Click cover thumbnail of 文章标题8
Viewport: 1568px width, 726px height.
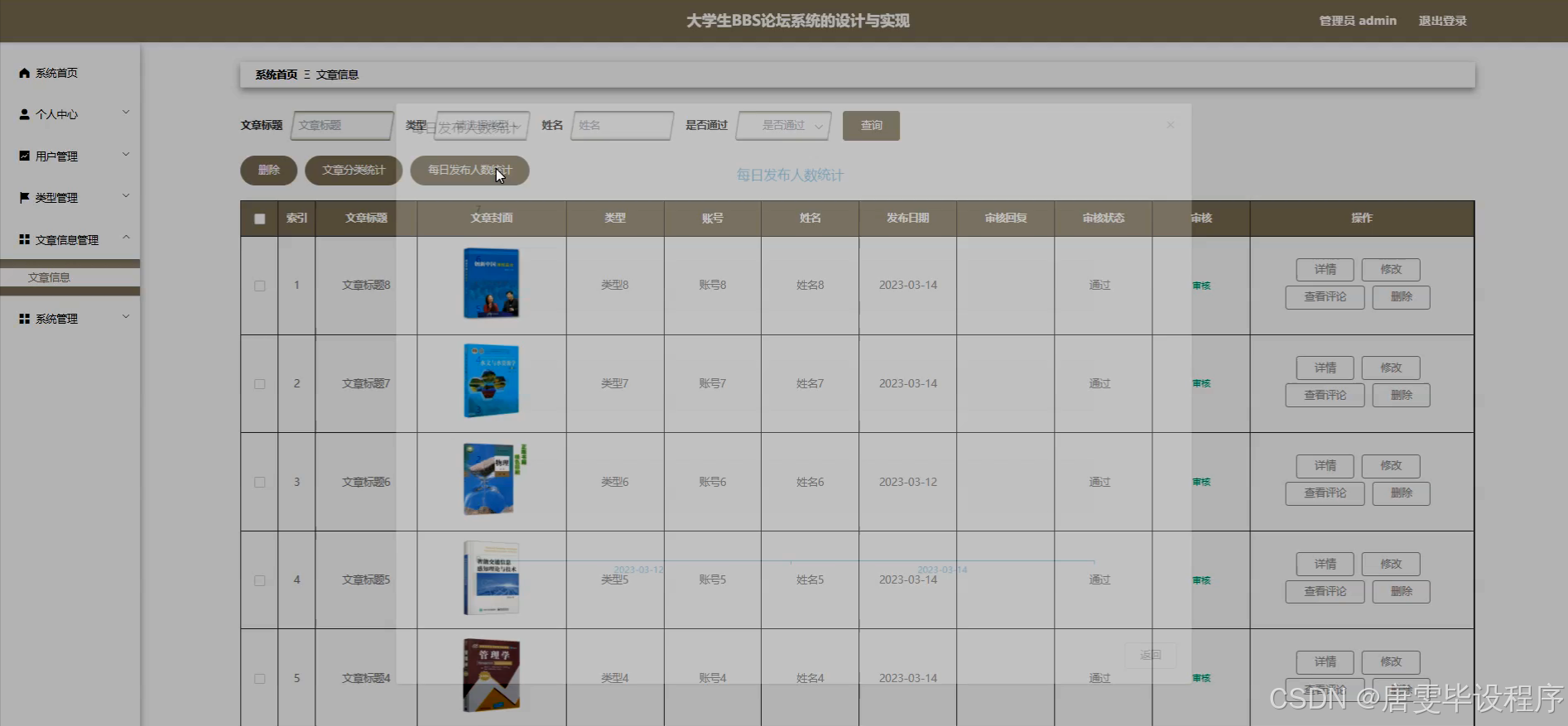click(x=492, y=283)
